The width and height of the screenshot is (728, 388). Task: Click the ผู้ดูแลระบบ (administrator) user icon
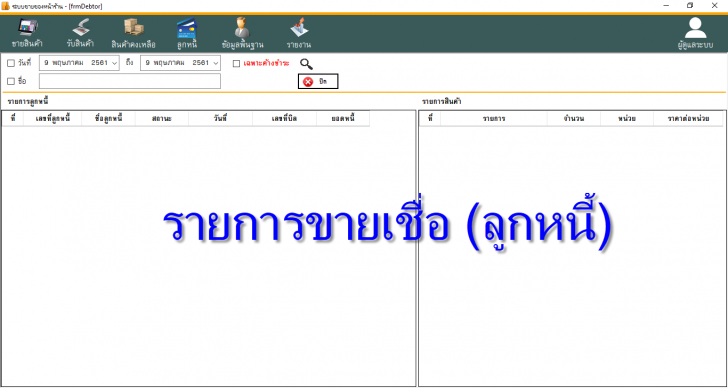[695, 33]
